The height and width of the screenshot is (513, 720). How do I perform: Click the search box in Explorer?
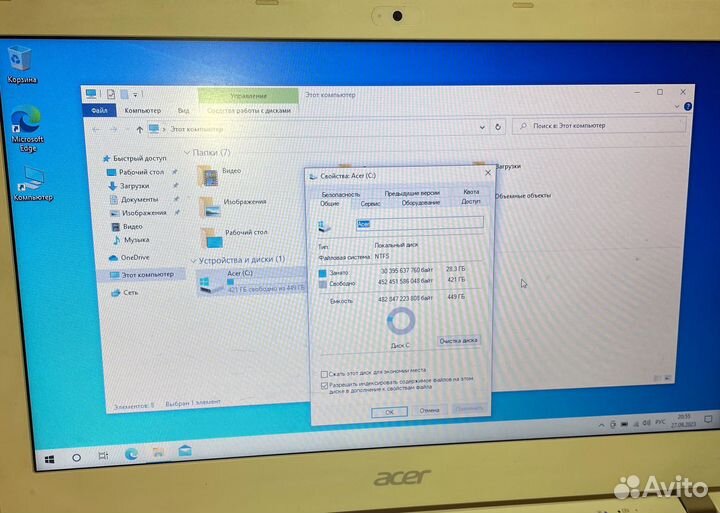point(599,125)
